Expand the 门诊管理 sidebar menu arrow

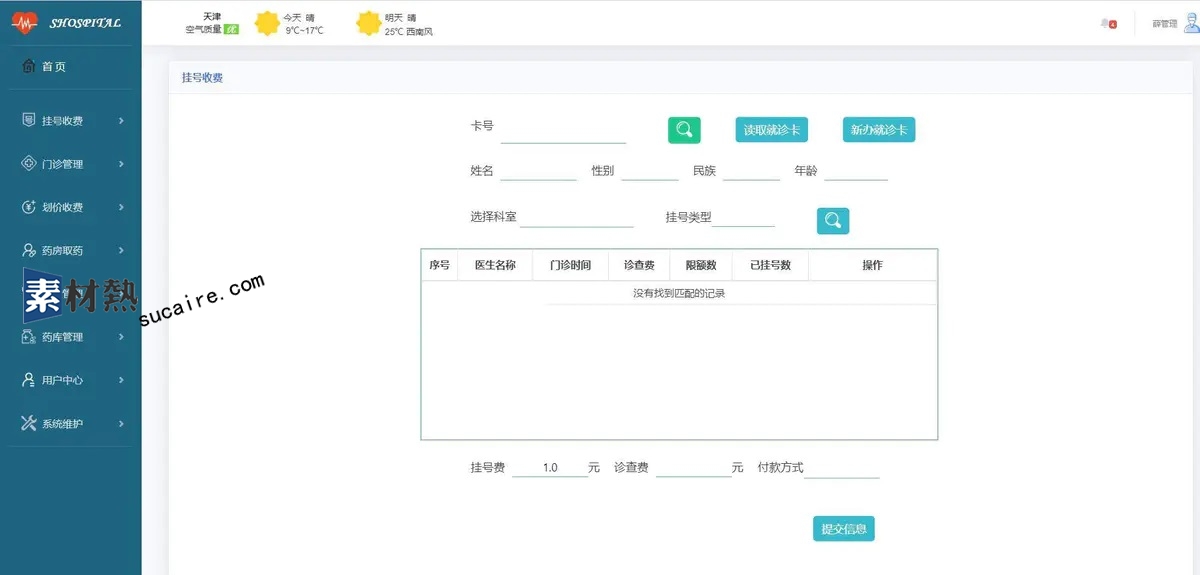121,164
